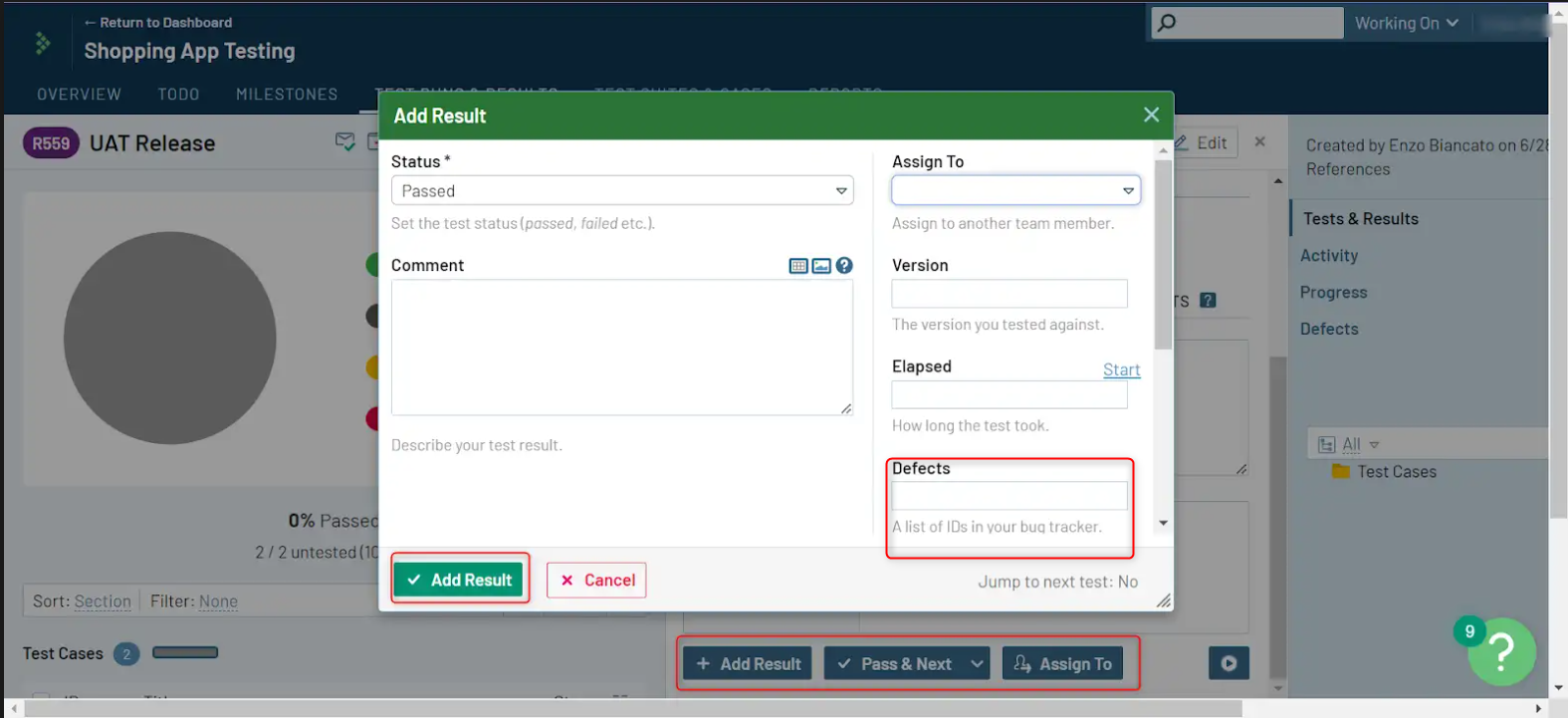The image size is (1568, 718).
Task: Open the Status dropdown showing Passed
Action: 622,191
